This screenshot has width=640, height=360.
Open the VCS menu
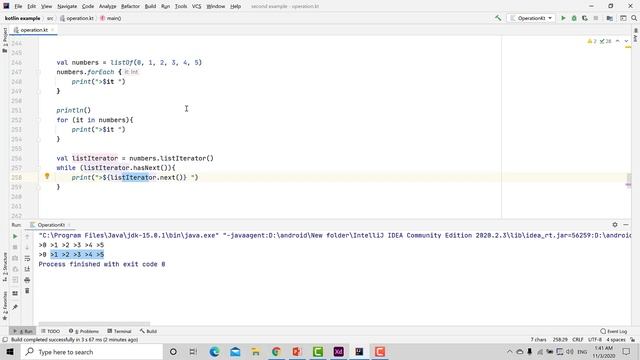[196, 6]
